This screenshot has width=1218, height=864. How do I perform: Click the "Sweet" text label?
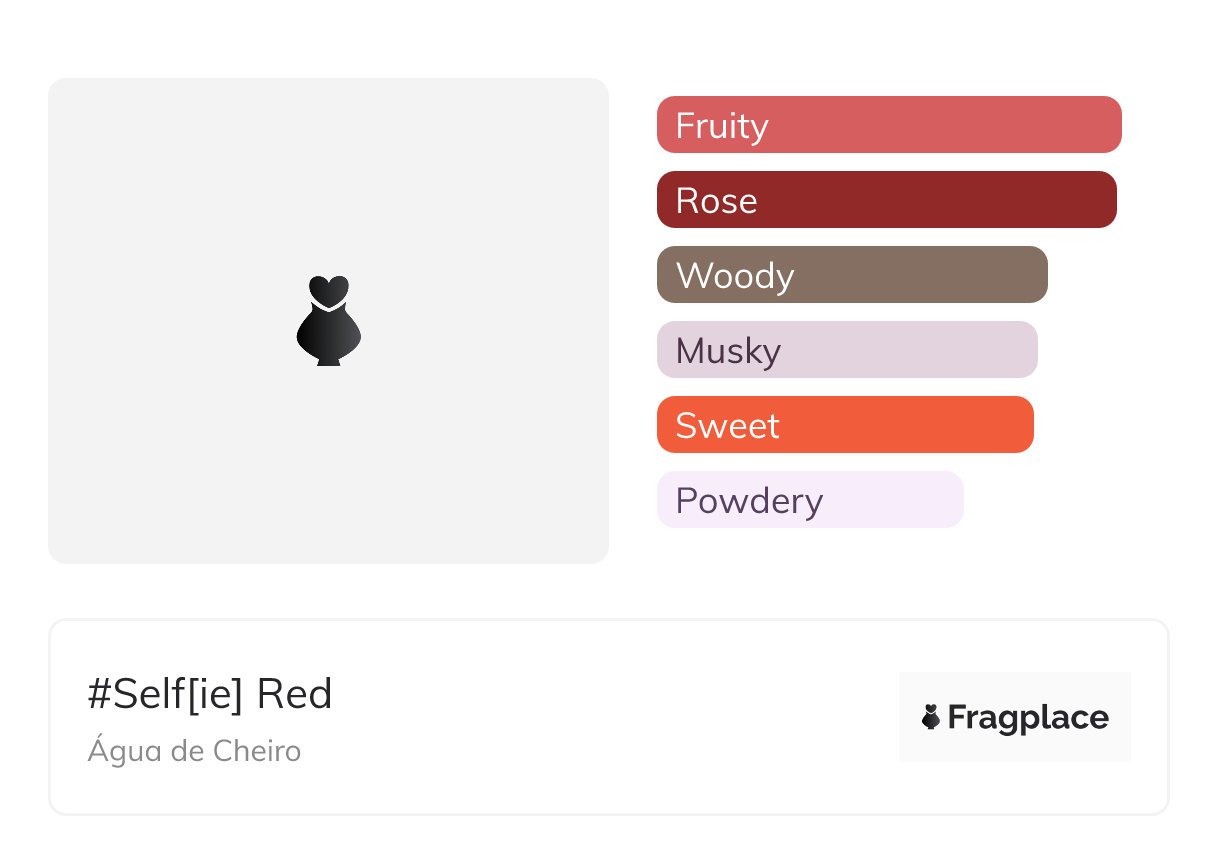(x=727, y=426)
